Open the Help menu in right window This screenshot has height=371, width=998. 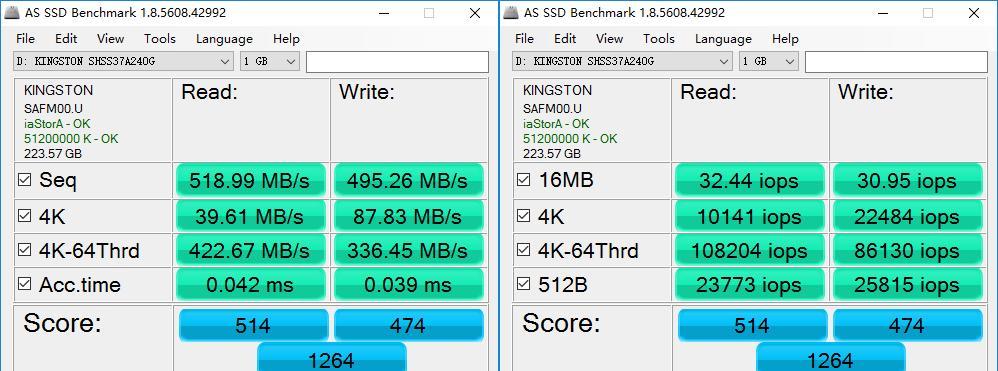pos(785,39)
